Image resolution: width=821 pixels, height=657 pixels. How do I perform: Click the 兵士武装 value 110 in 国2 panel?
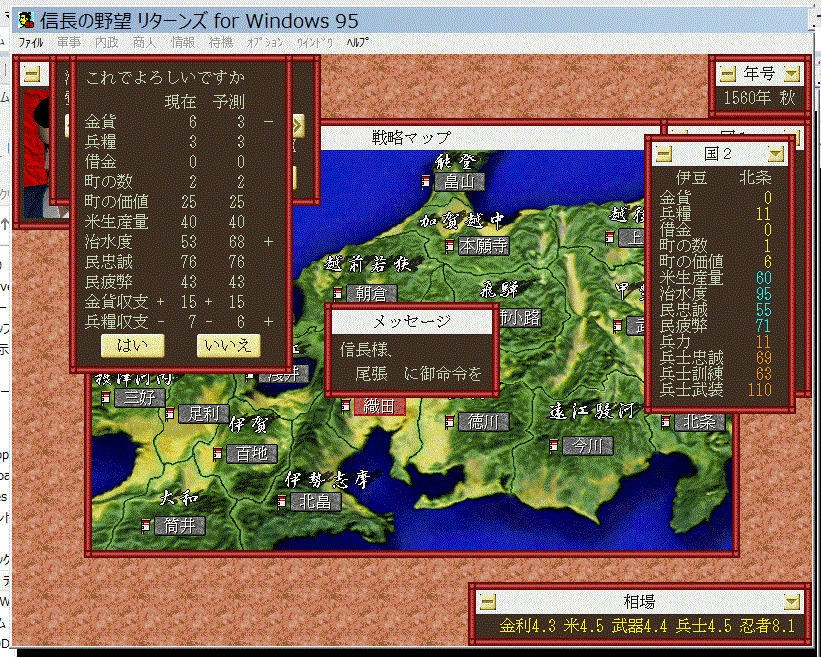(760, 390)
